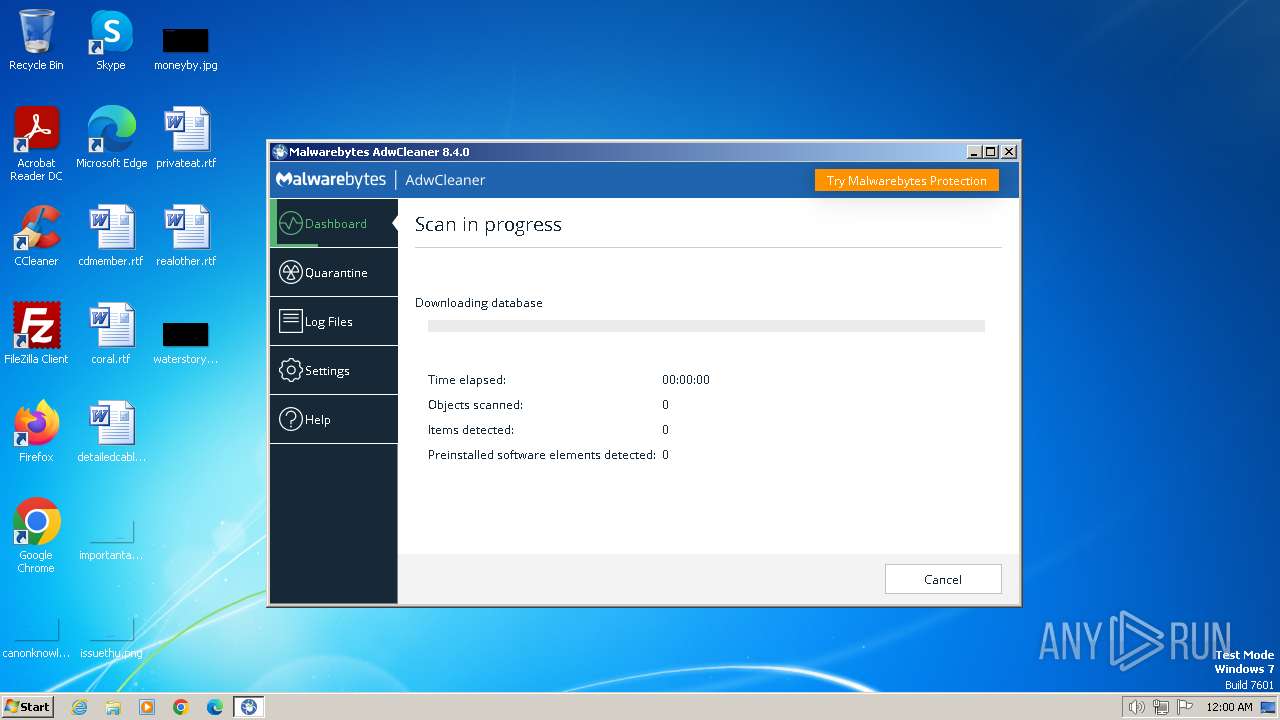The image size is (1280, 720).
Task: Open the Quarantine section
Action: pyautogui.click(x=333, y=272)
